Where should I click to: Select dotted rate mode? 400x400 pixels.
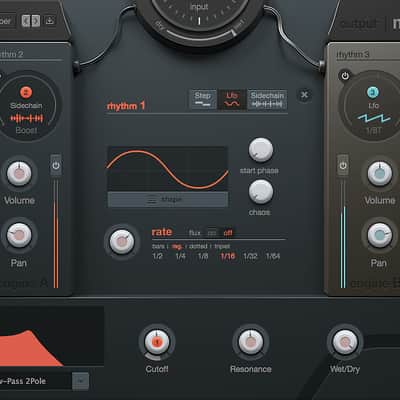pos(198,246)
